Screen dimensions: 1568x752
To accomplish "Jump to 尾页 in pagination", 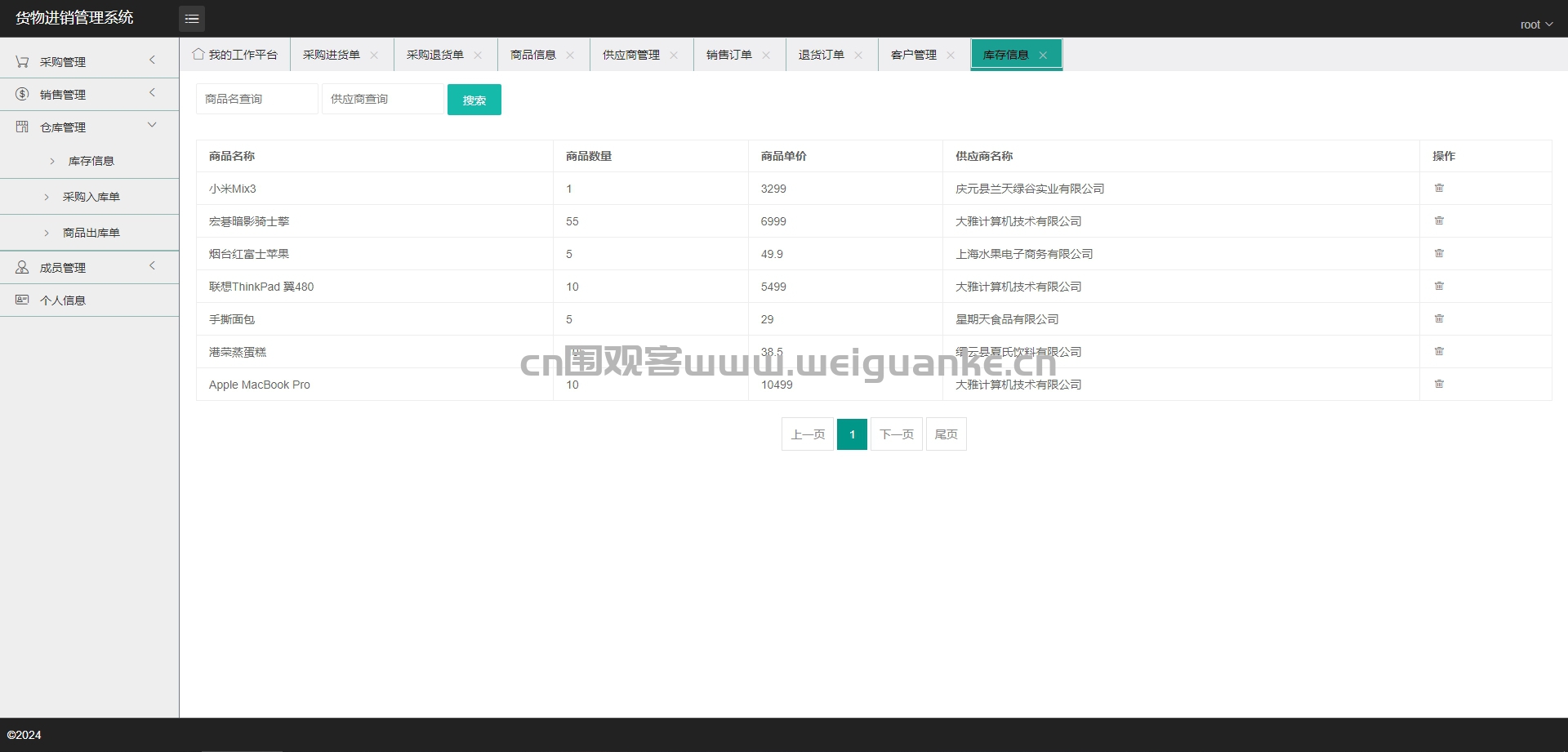I will click(x=947, y=434).
